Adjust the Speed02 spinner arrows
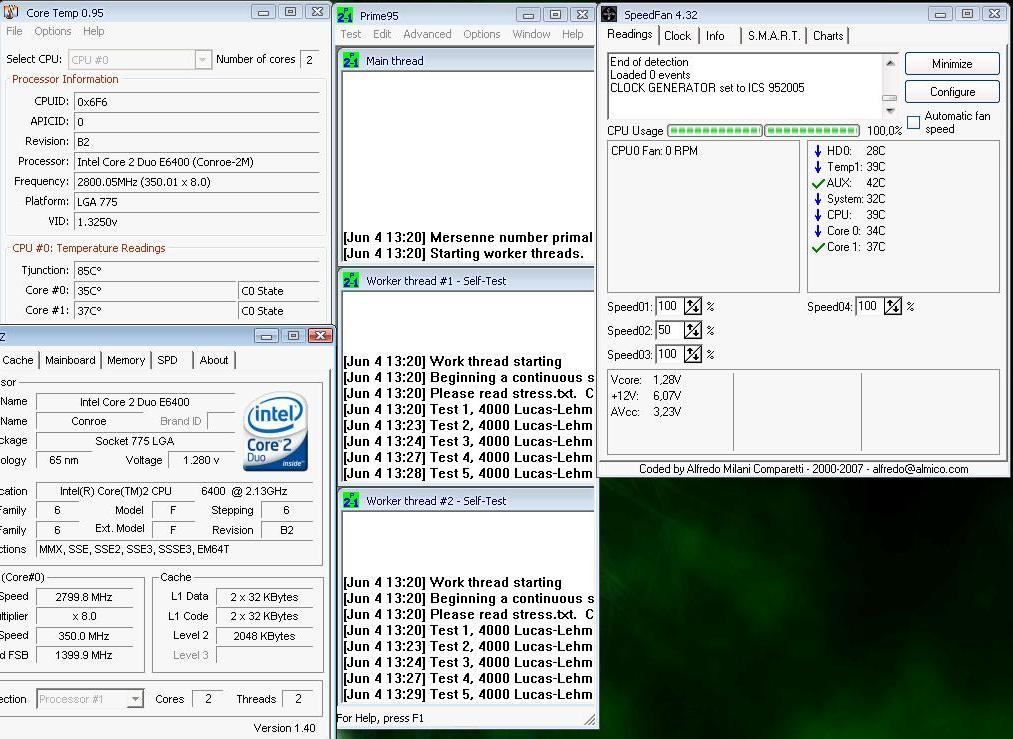Viewport: 1013px width, 739px height. [x=693, y=330]
